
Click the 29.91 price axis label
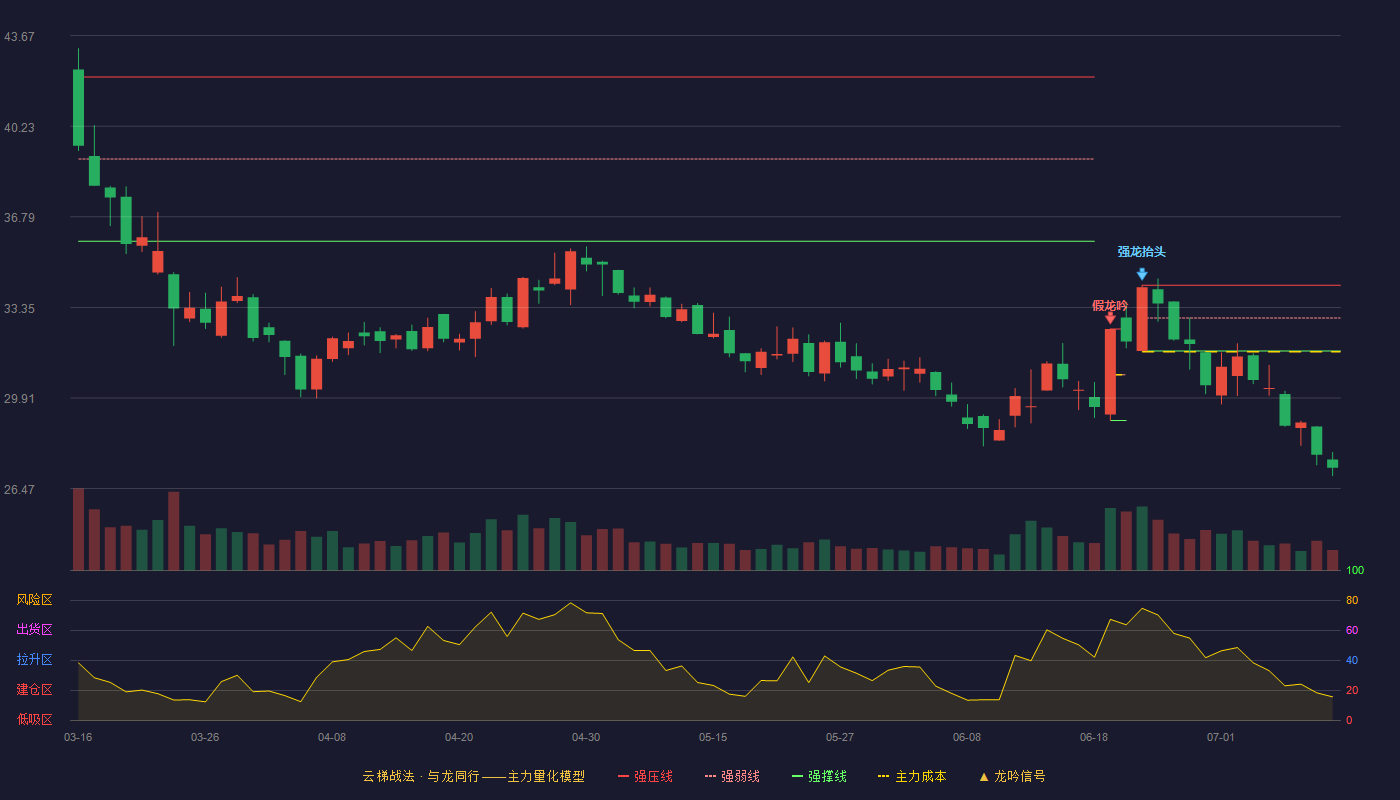19,399
